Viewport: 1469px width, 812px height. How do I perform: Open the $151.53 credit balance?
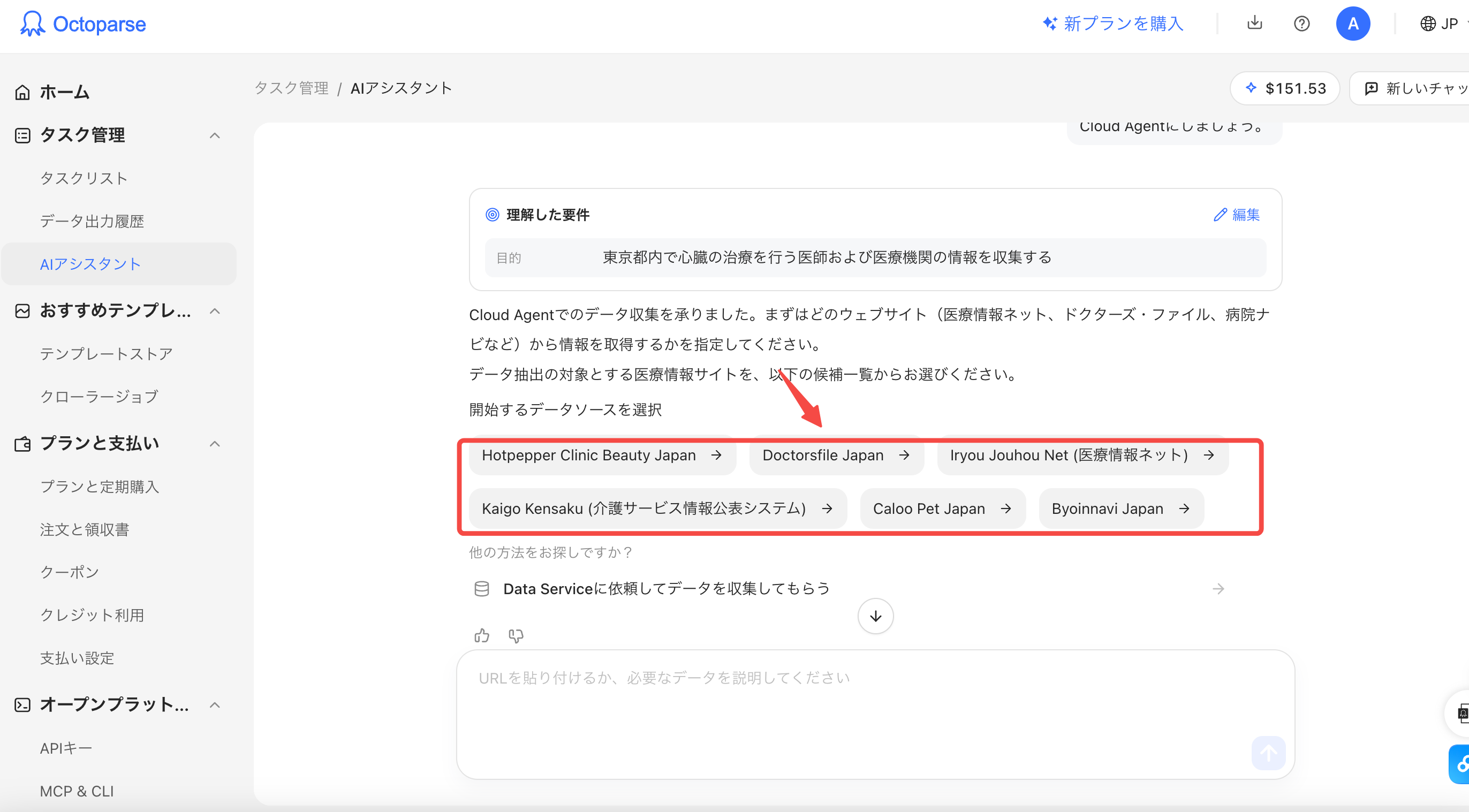tap(1285, 88)
